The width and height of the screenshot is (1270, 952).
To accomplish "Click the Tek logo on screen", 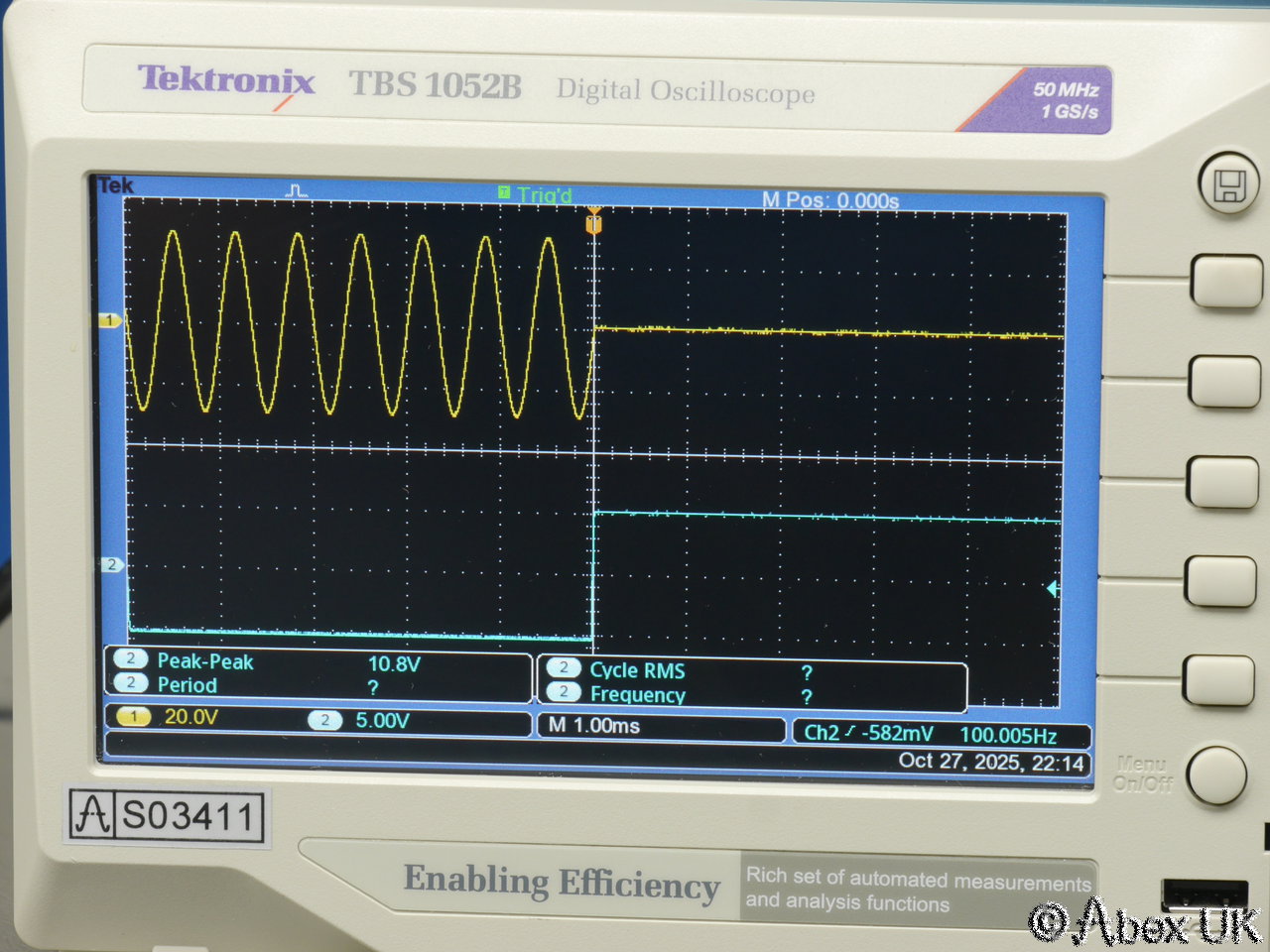I will pyautogui.click(x=116, y=185).
